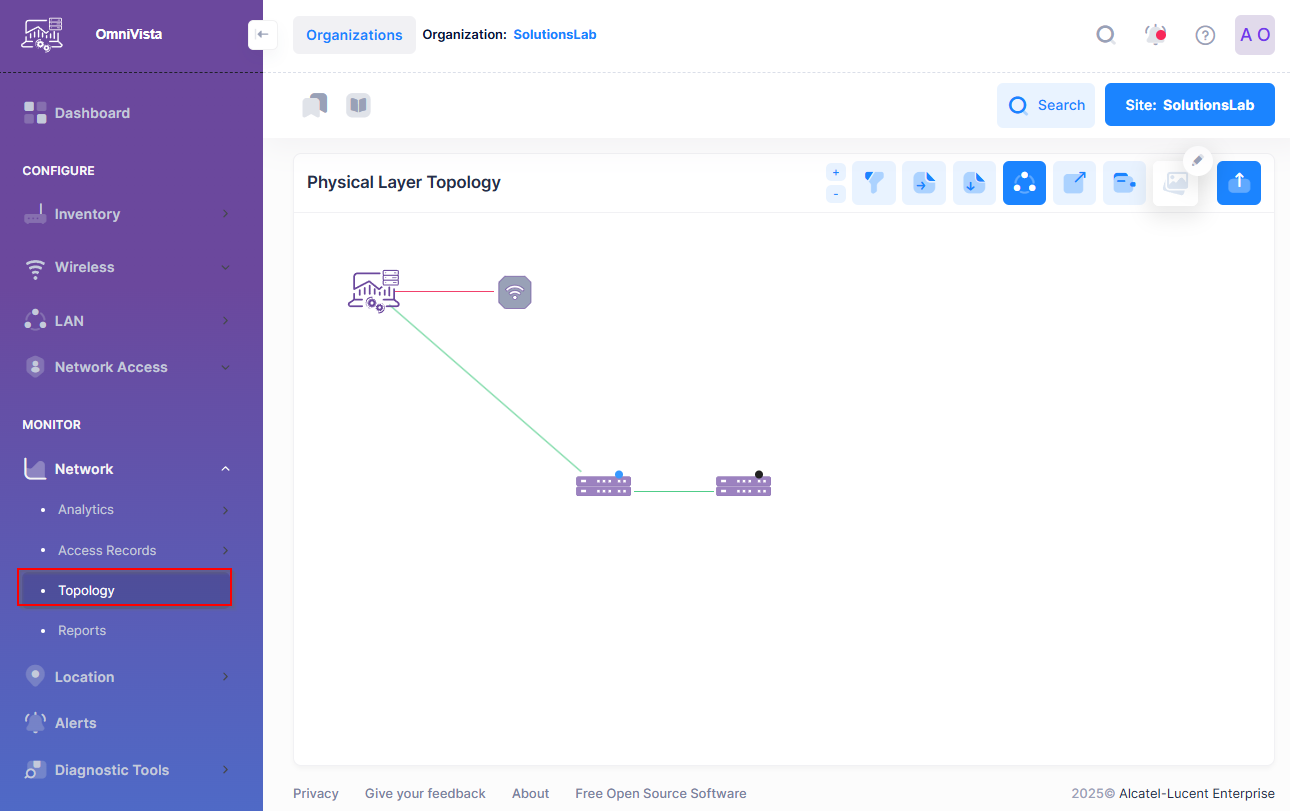Screen dimensions: 1290x811
Task: Open the notifications bell icon
Action: [x=1155, y=35]
